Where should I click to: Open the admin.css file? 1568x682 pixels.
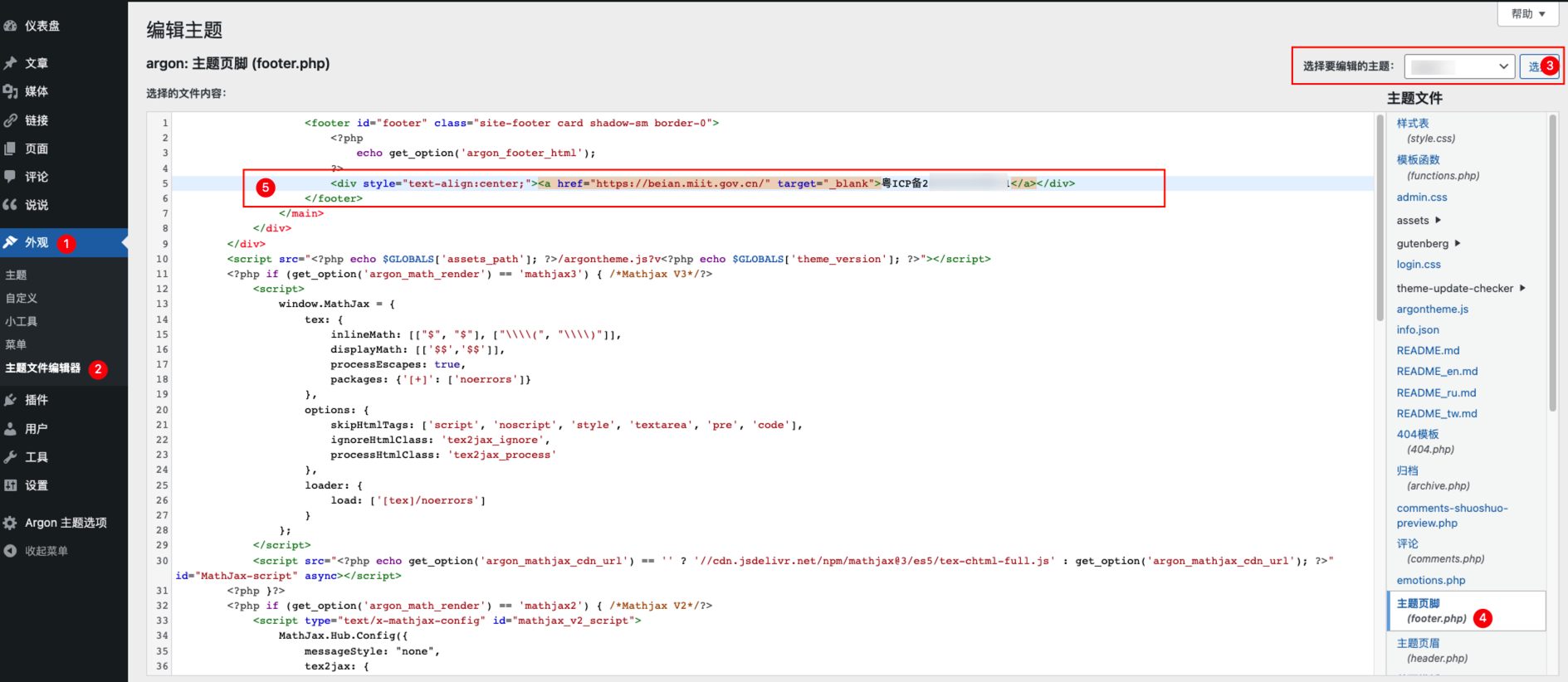[x=1422, y=197]
